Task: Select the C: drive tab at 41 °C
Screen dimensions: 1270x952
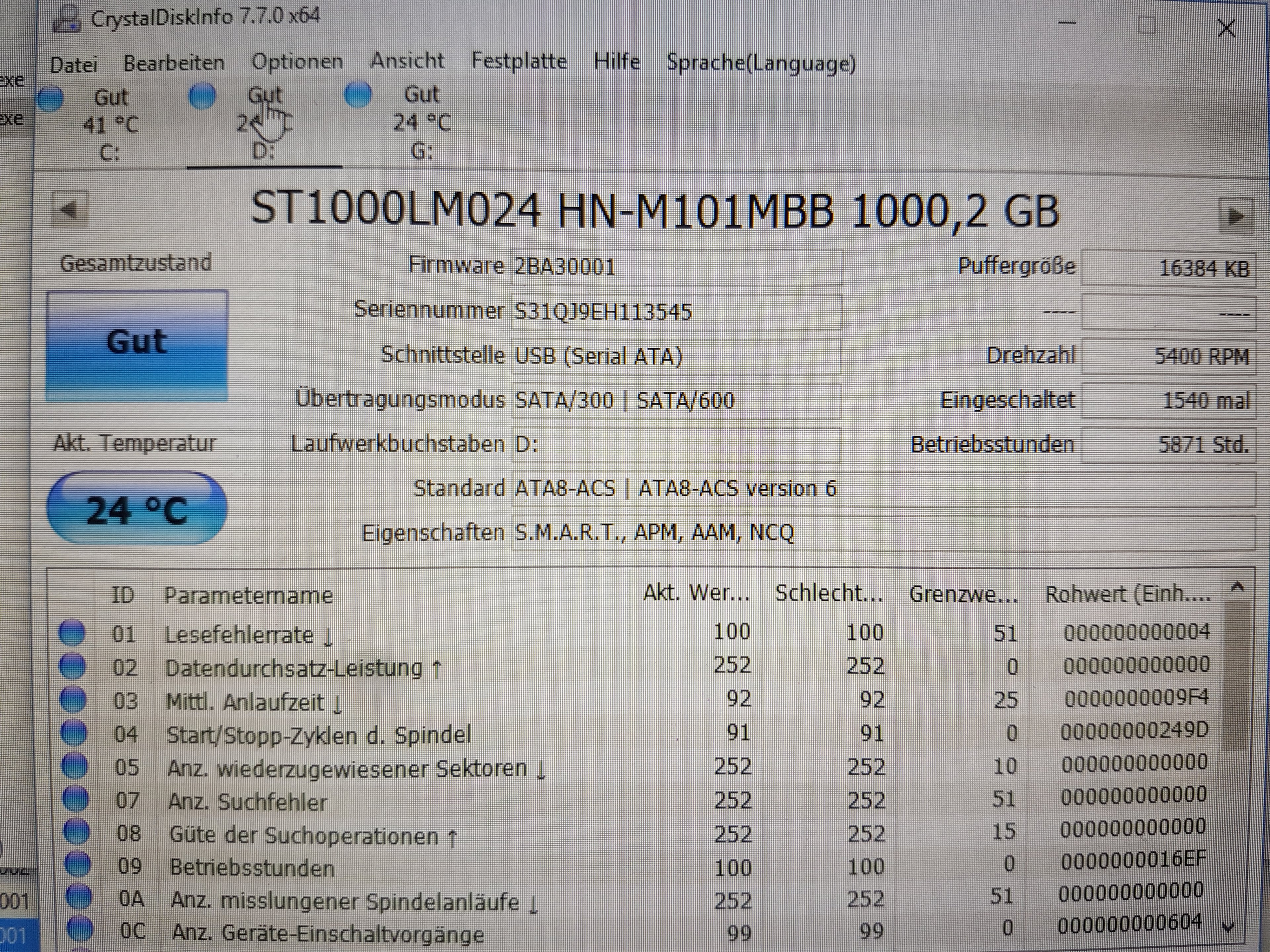Action: pyautogui.click(x=110, y=125)
